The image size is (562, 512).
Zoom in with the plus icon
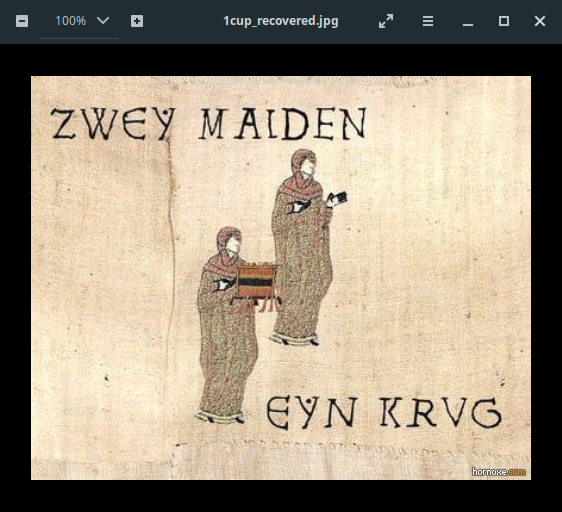tap(137, 21)
